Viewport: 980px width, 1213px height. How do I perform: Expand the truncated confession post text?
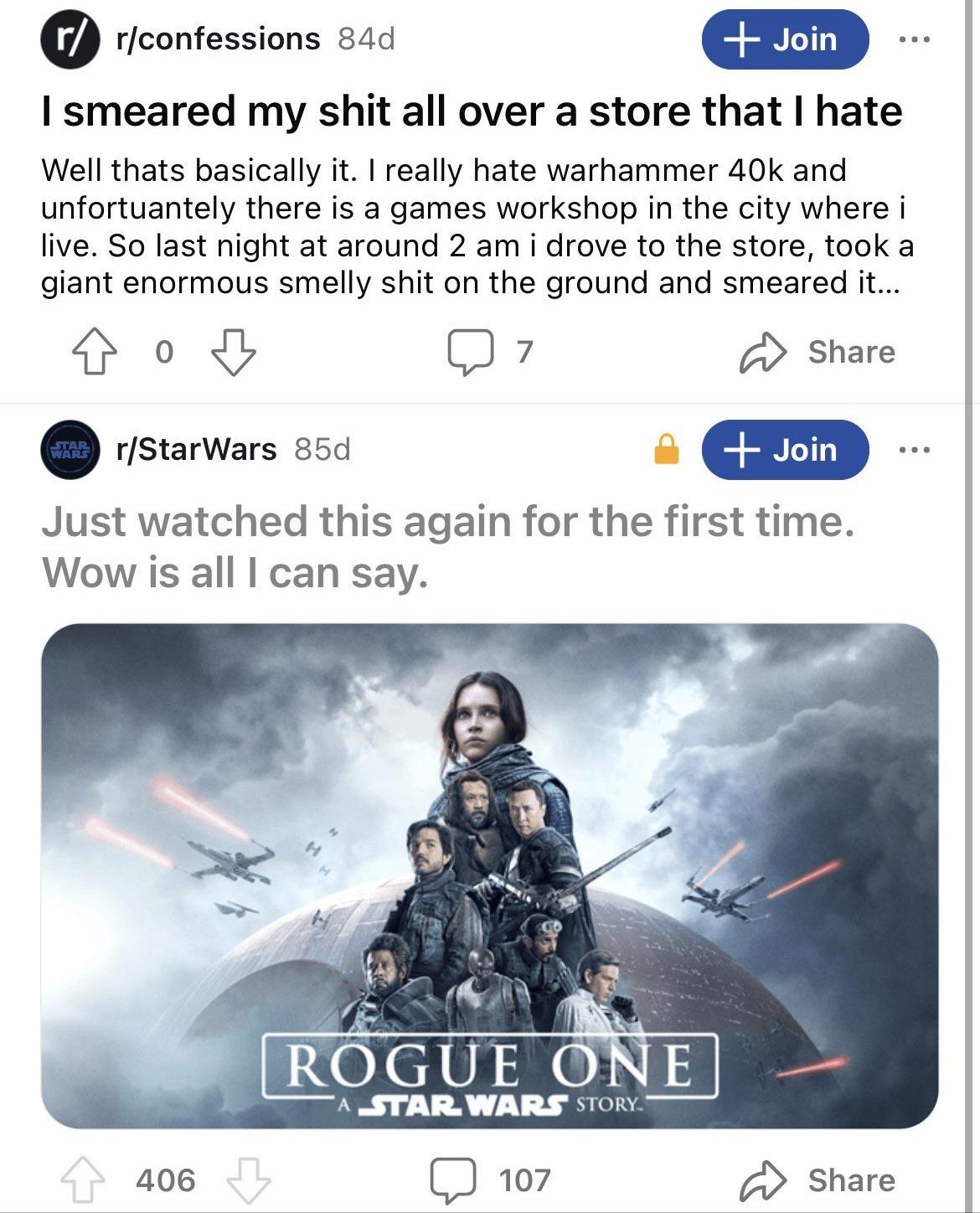click(x=478, y=226)
